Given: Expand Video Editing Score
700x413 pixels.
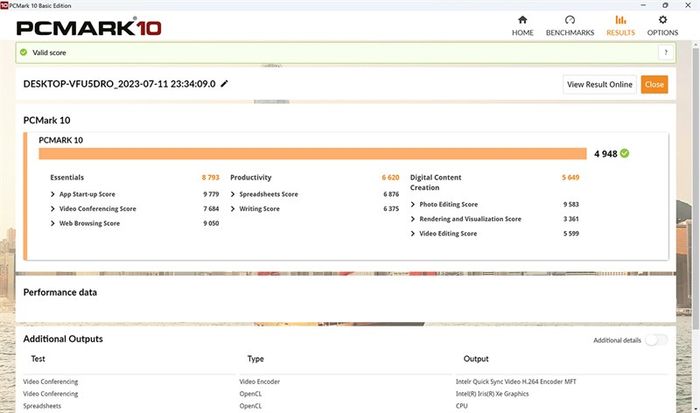Looking at the screenshot, I should point(412,234).
